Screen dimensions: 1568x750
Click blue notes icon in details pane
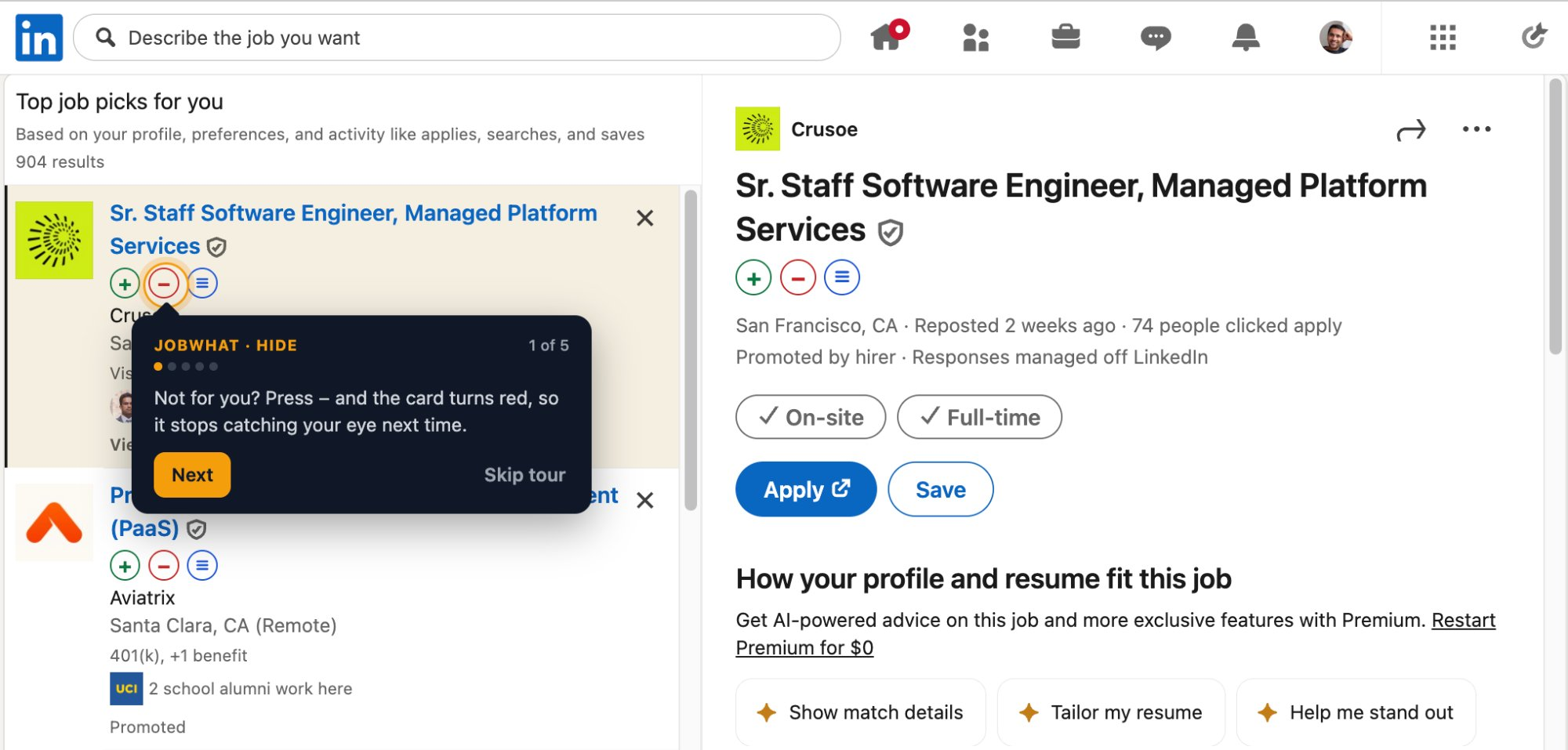pyautogui.click(x=842, y=277)
